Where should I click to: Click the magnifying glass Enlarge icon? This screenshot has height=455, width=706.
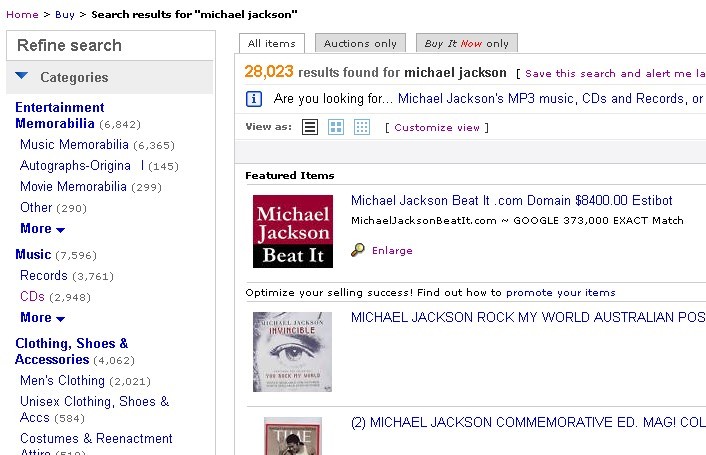coord(358,250)
